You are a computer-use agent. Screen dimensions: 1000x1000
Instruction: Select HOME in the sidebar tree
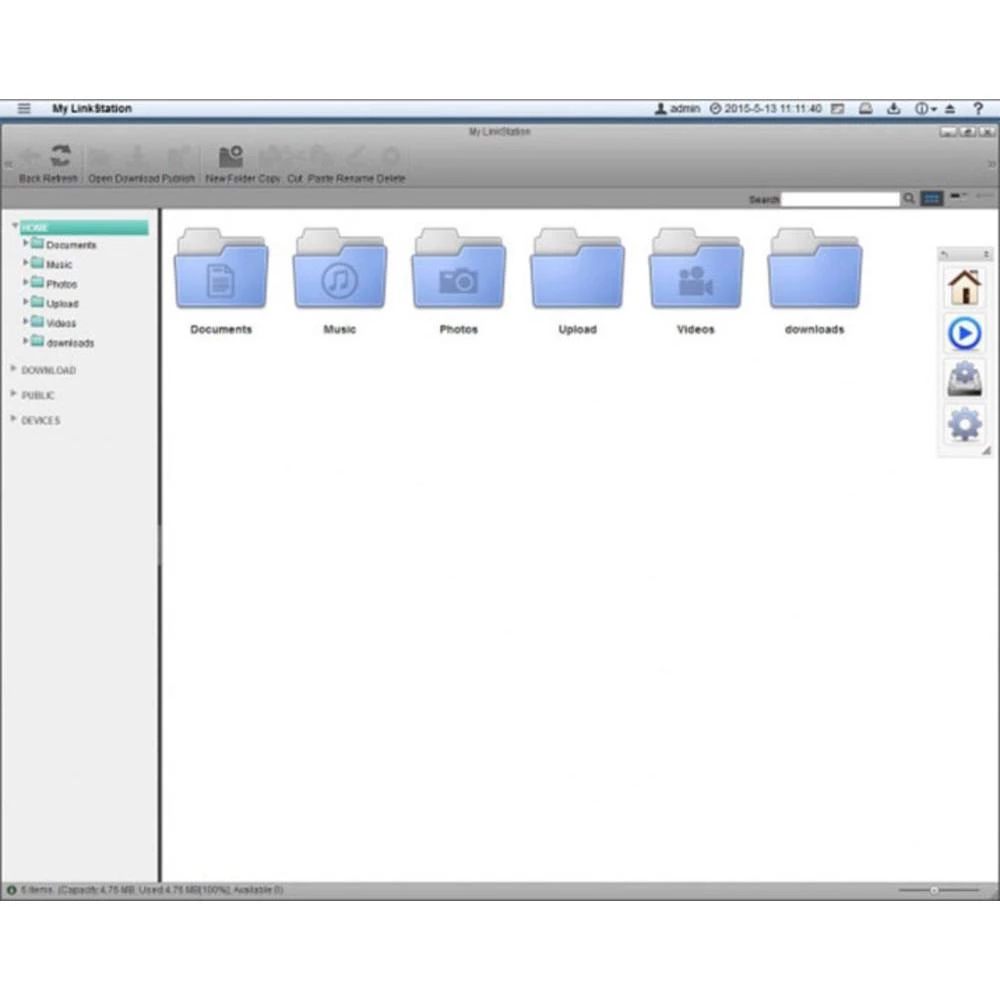(x=35, y=228)
